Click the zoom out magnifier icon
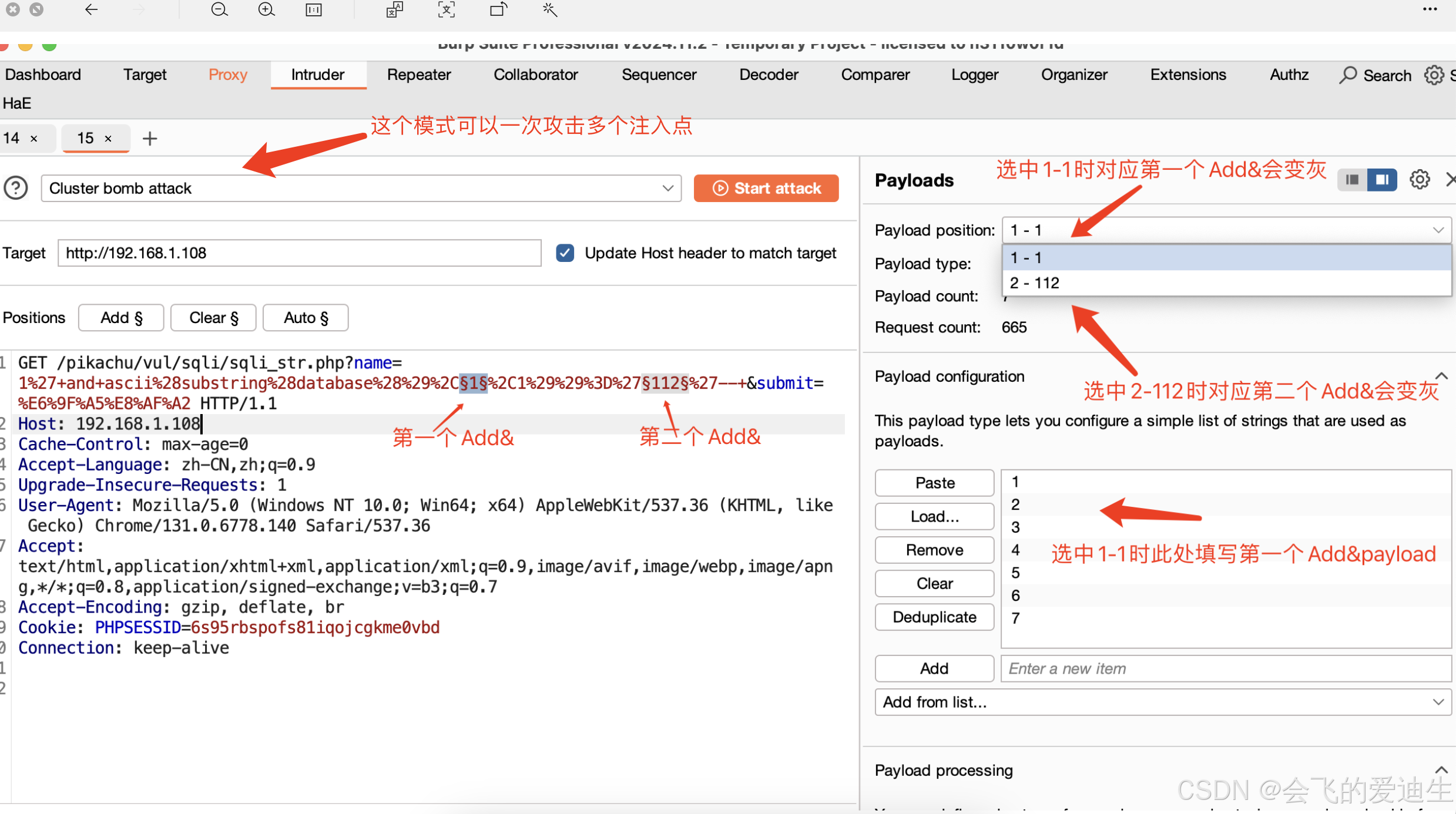This screenshot has height=814, width=1456. [x=219, y=10]
